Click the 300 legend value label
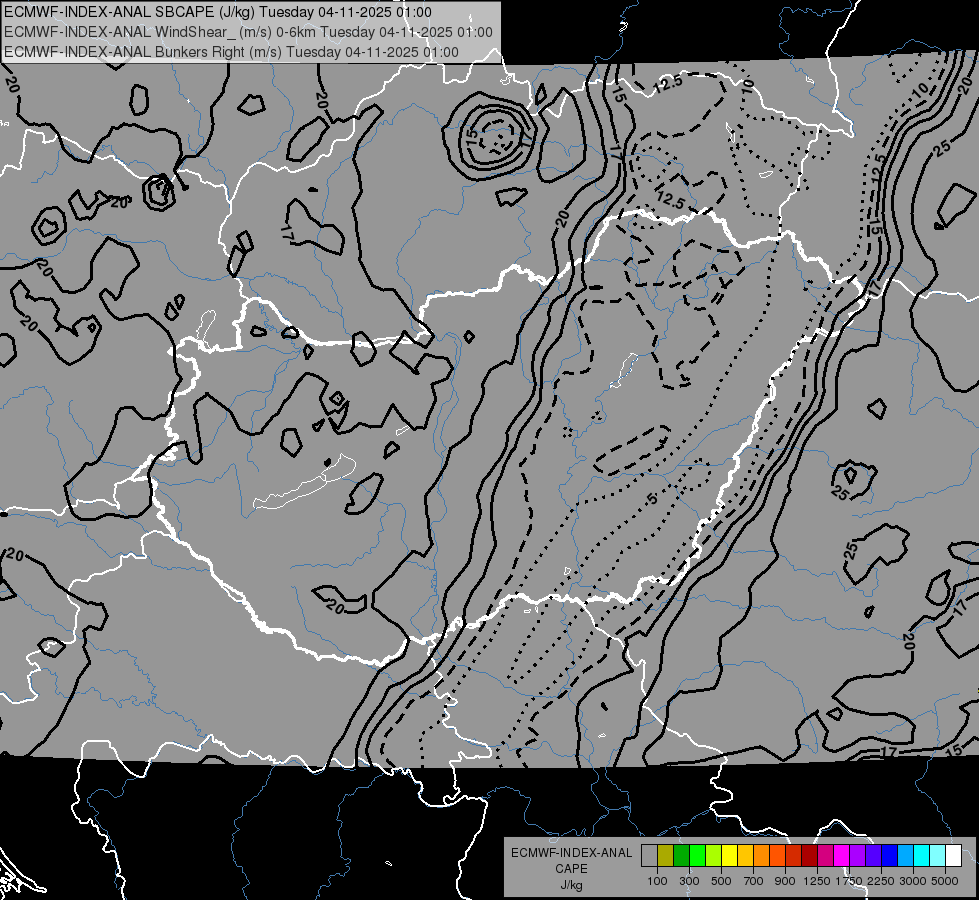 [689, 881]
